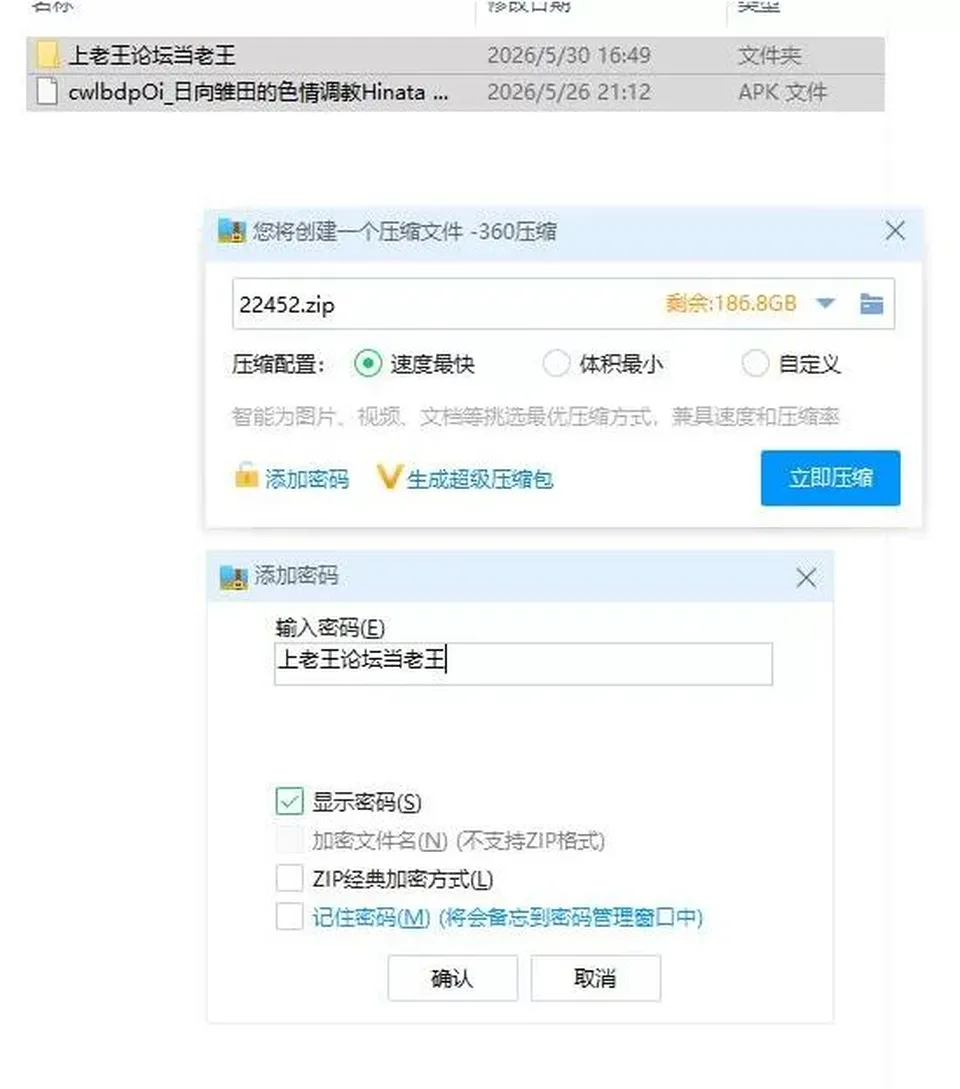Open the browse folder icon beside 22452.zip
The width and height of the screenshot is (960, 1089).
point(871,304)
